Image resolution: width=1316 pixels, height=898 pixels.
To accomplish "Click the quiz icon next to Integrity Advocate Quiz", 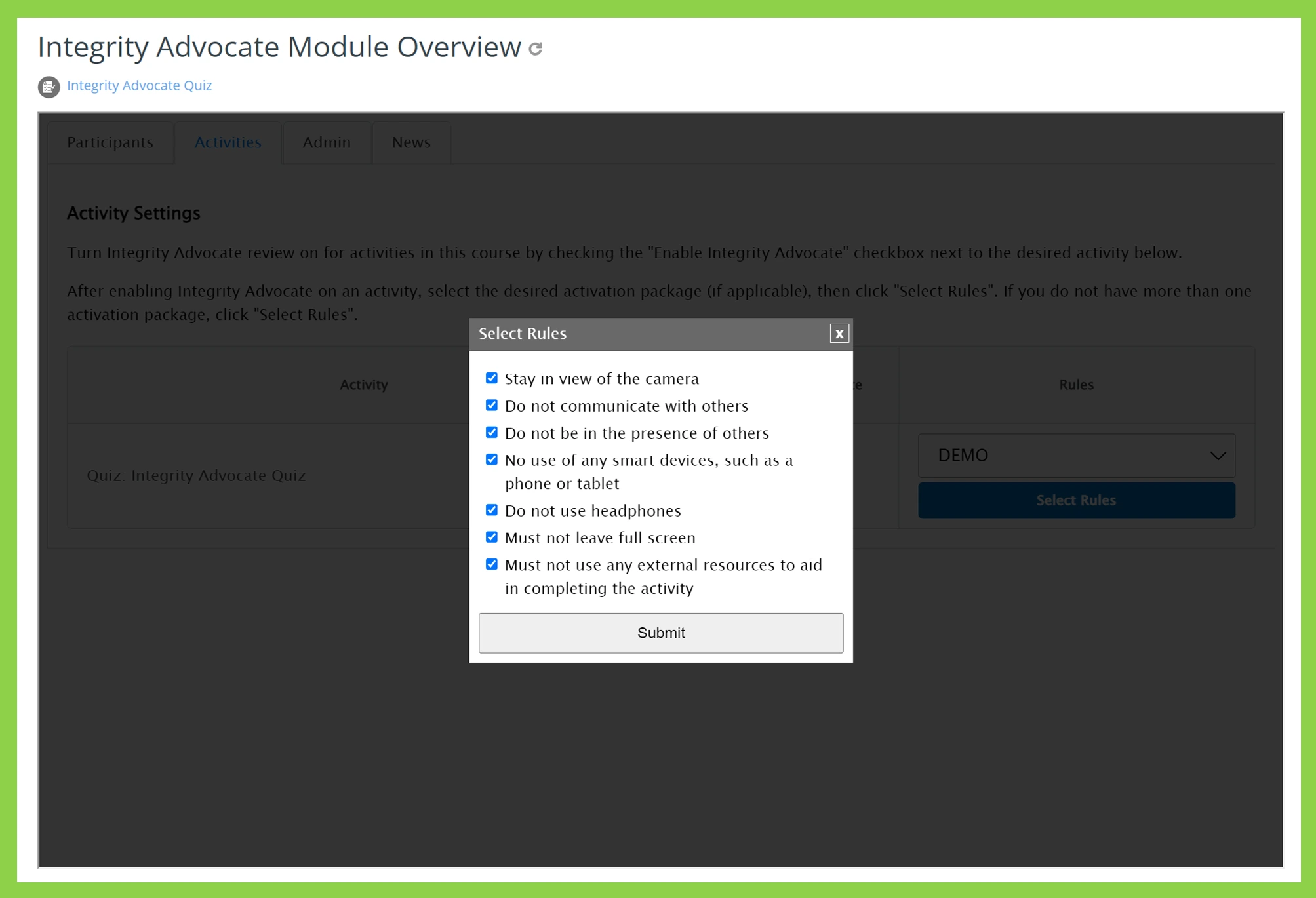I will pyautogui.click(x=49, y=87).
